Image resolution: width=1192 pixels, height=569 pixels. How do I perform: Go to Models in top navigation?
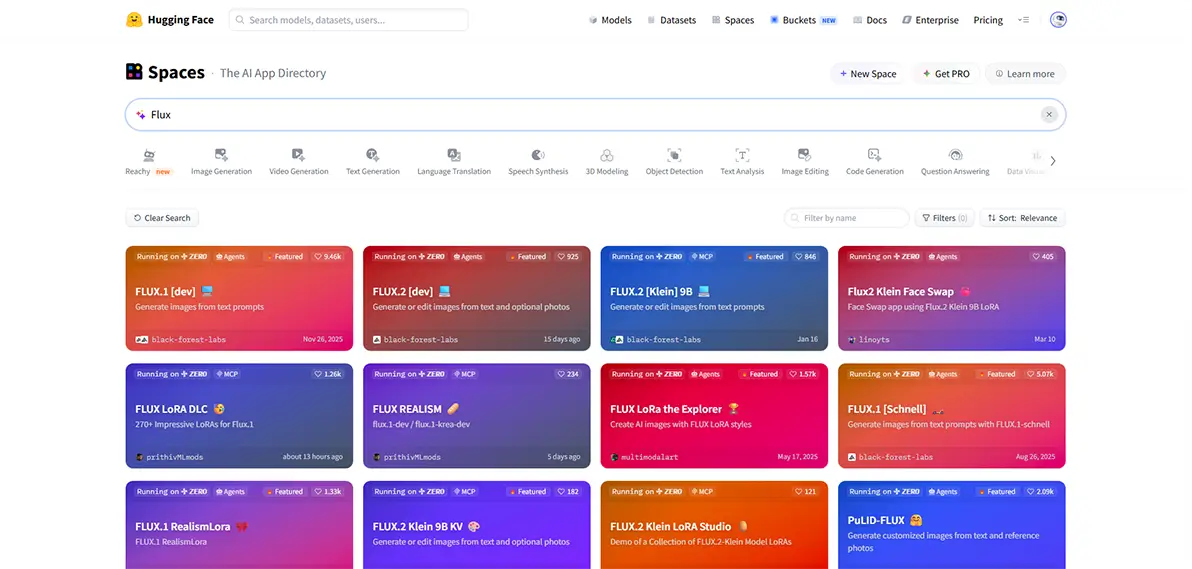[610, 21]
